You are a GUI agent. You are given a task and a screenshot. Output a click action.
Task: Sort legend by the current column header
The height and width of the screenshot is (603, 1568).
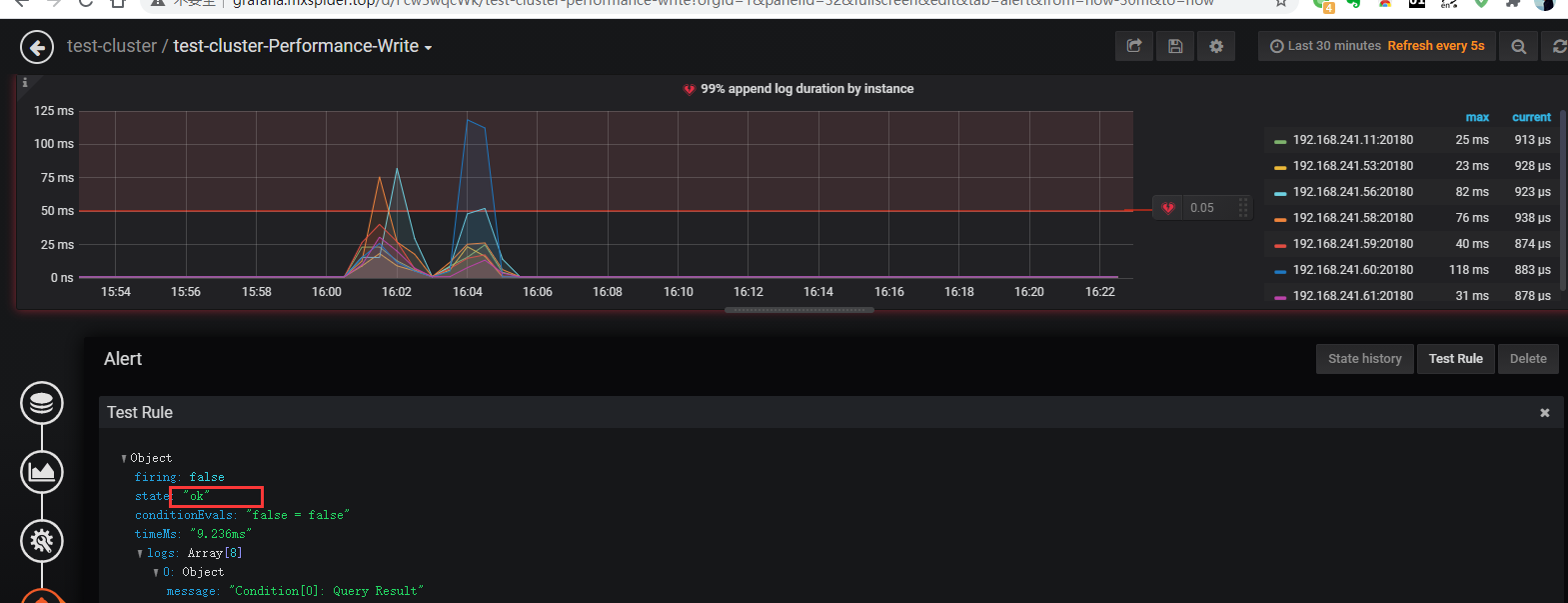pyautogui.click(x=1531, y=118)
